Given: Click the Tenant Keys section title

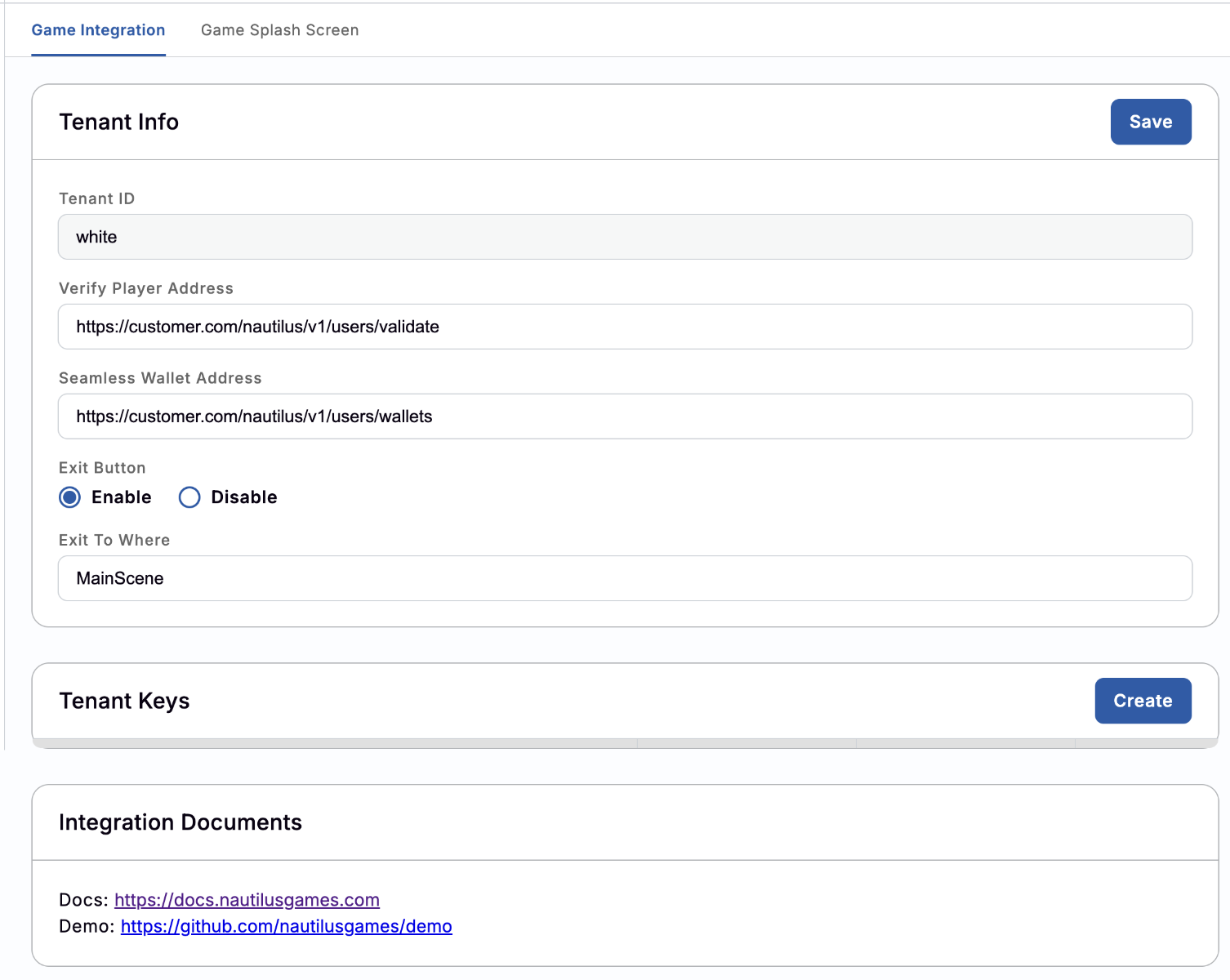Looking at the screenshot, I should (124, 701).
